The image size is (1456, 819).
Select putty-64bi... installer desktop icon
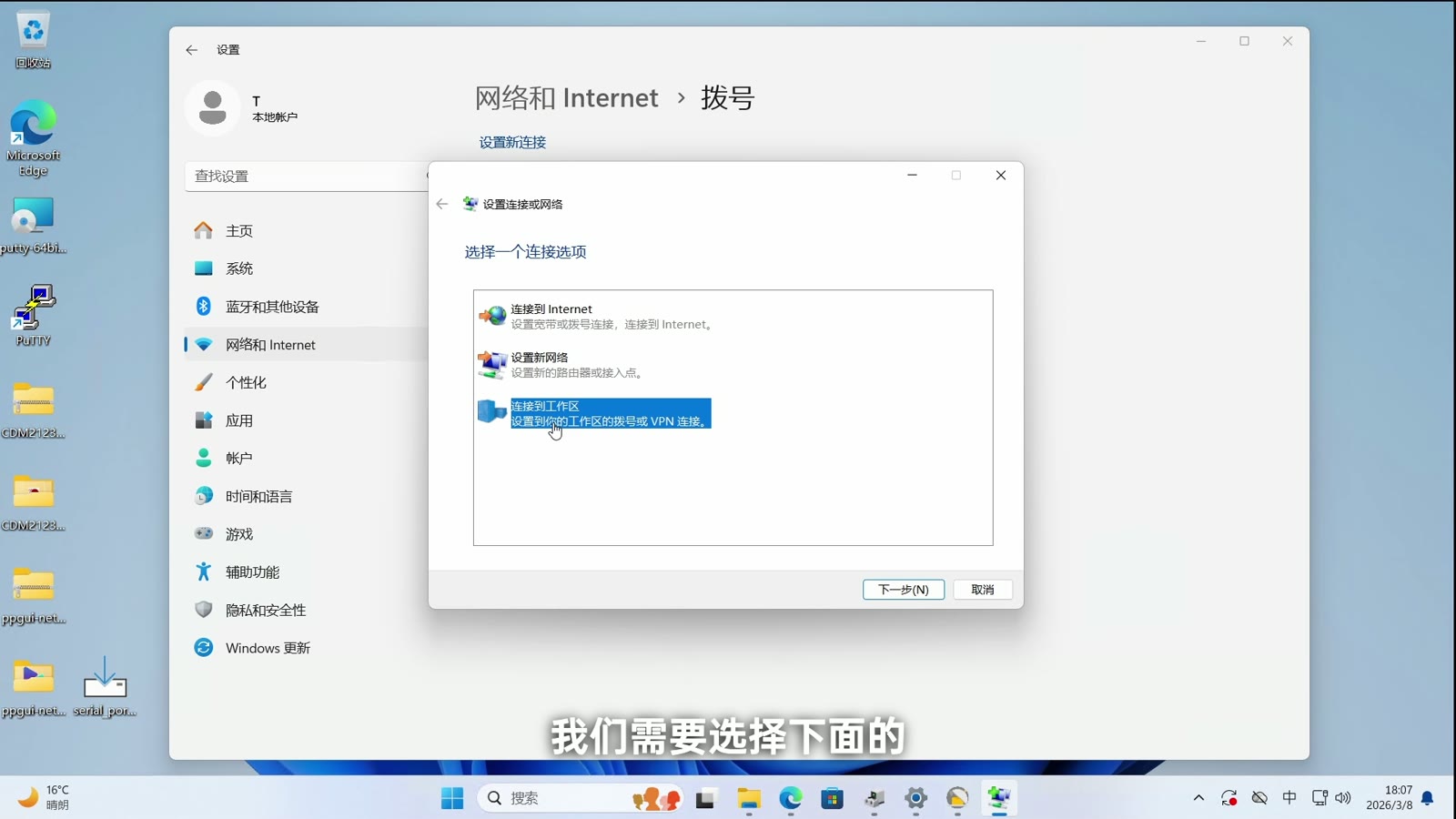33,226
